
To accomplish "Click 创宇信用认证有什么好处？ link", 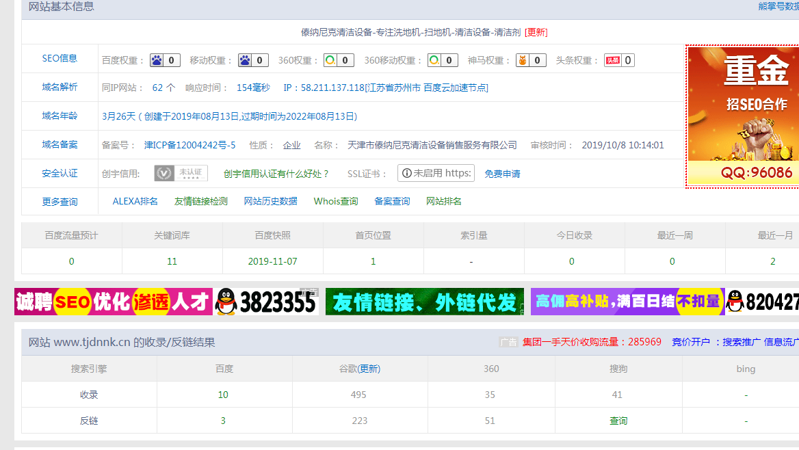I will point(276,174).
